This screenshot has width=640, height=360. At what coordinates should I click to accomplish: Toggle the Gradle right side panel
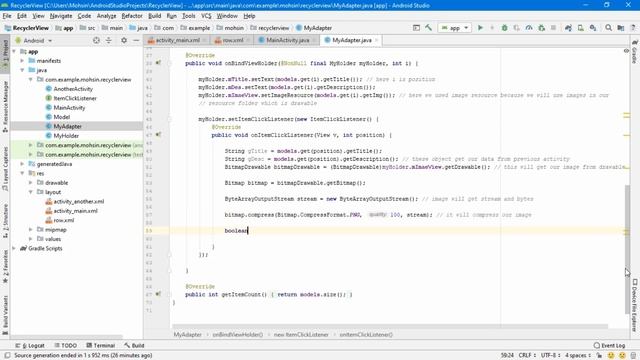(x=635, y=51)
